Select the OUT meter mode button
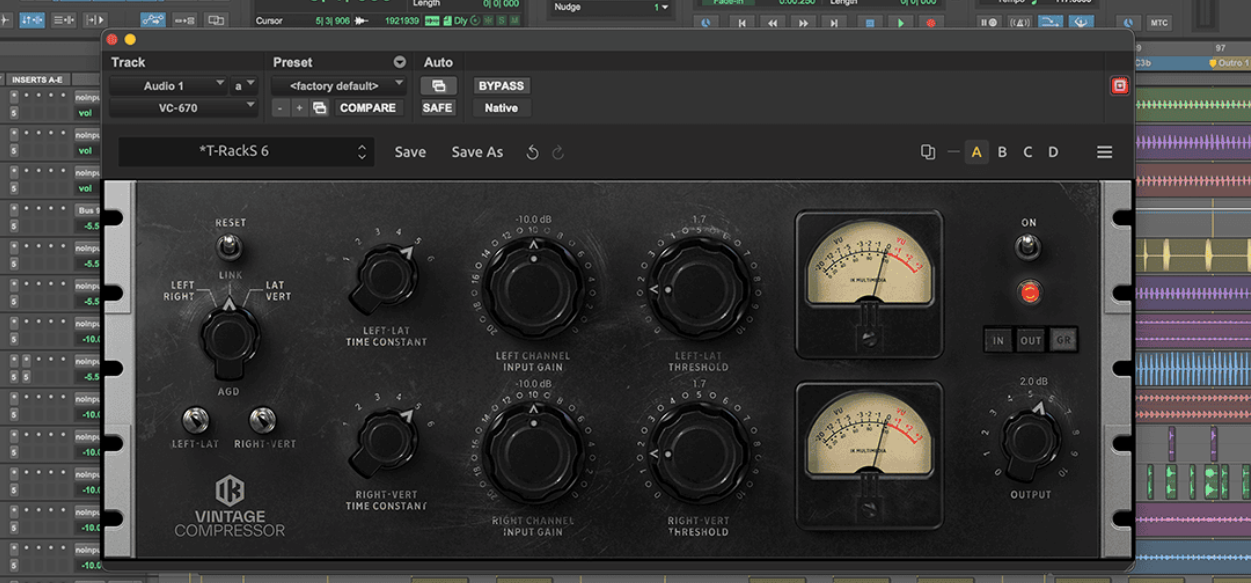 click(1031, 340)
